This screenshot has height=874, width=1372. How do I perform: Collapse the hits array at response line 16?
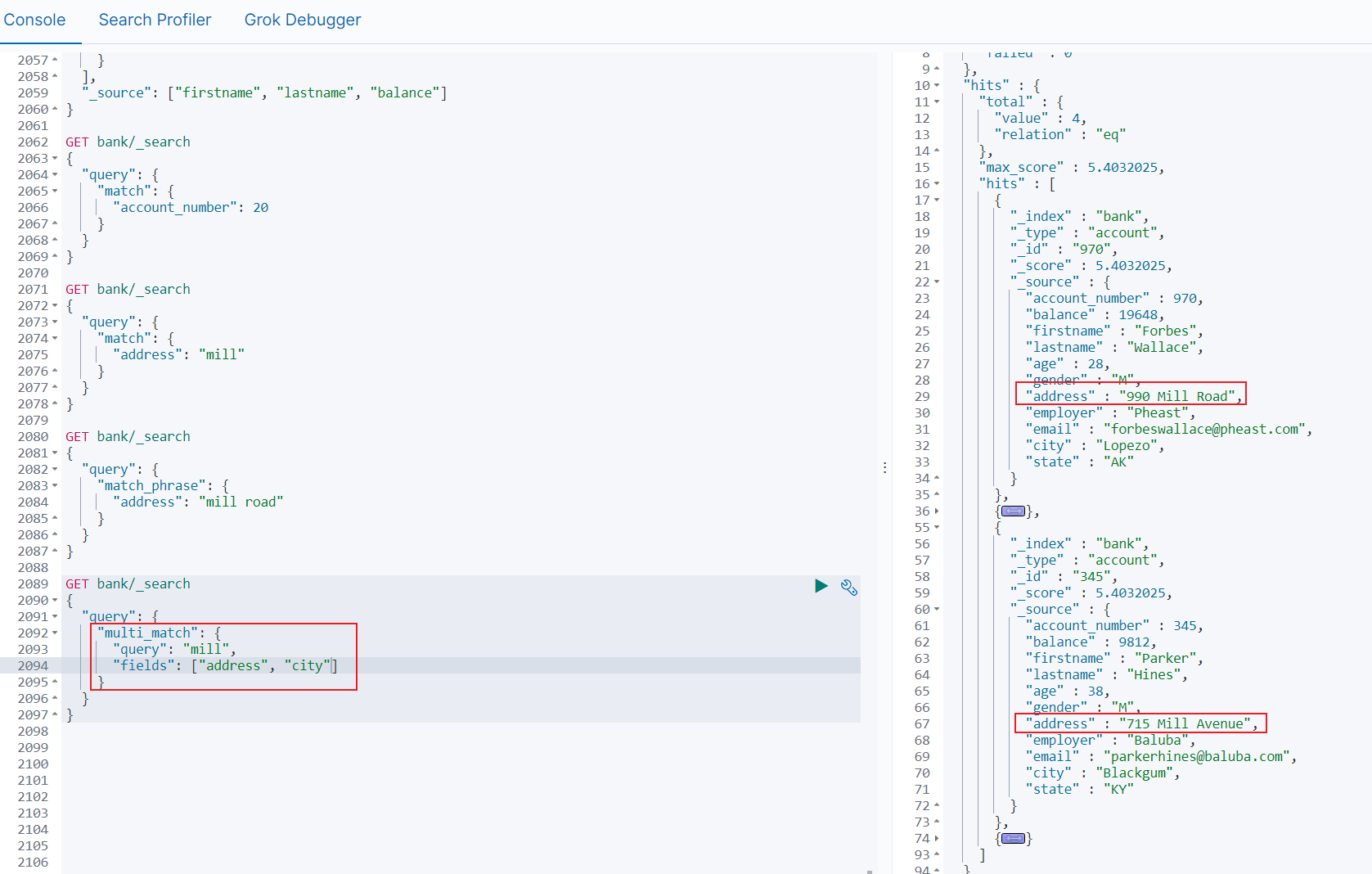point(937,184)
